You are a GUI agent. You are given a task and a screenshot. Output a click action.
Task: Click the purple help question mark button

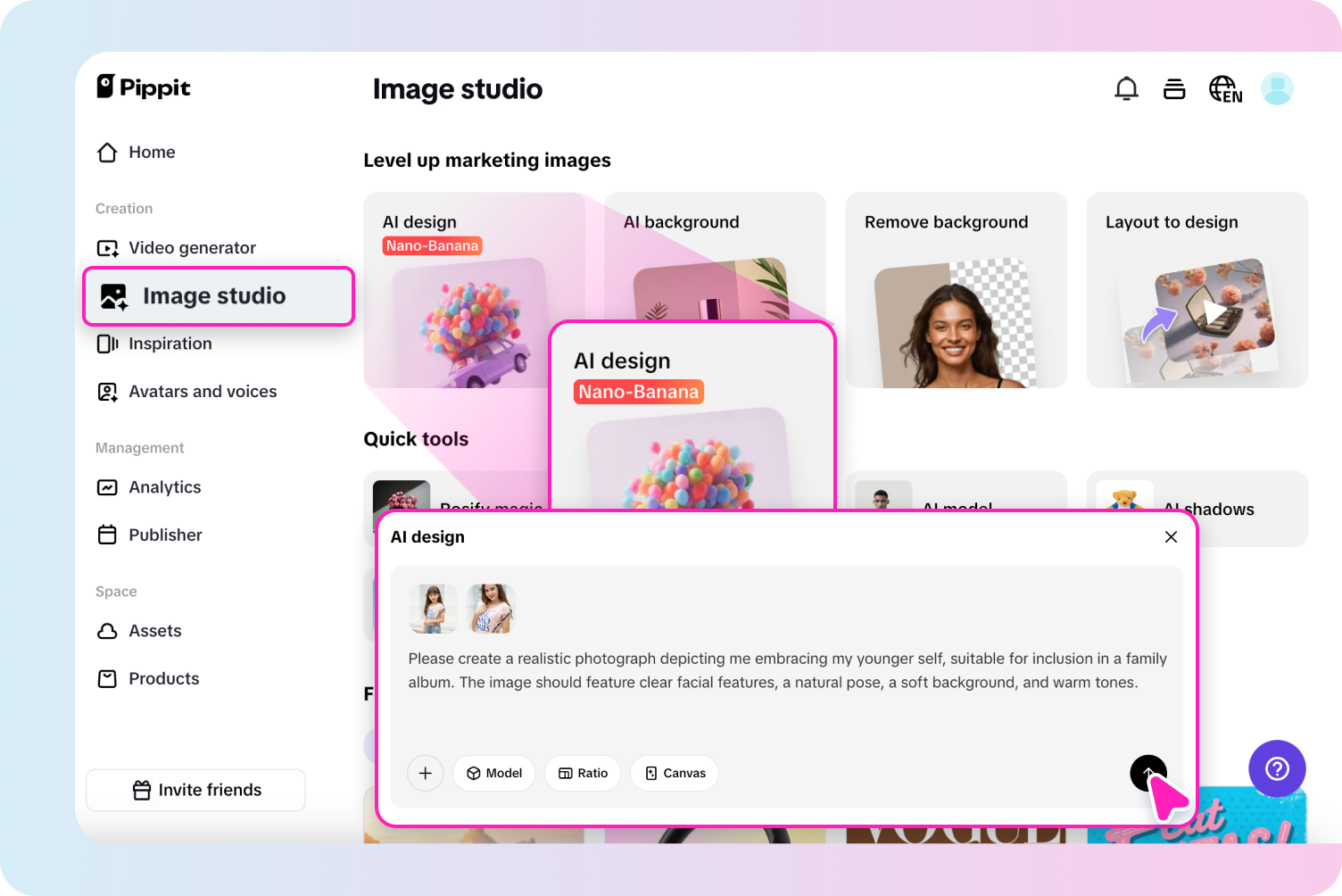coord(1277,768)
